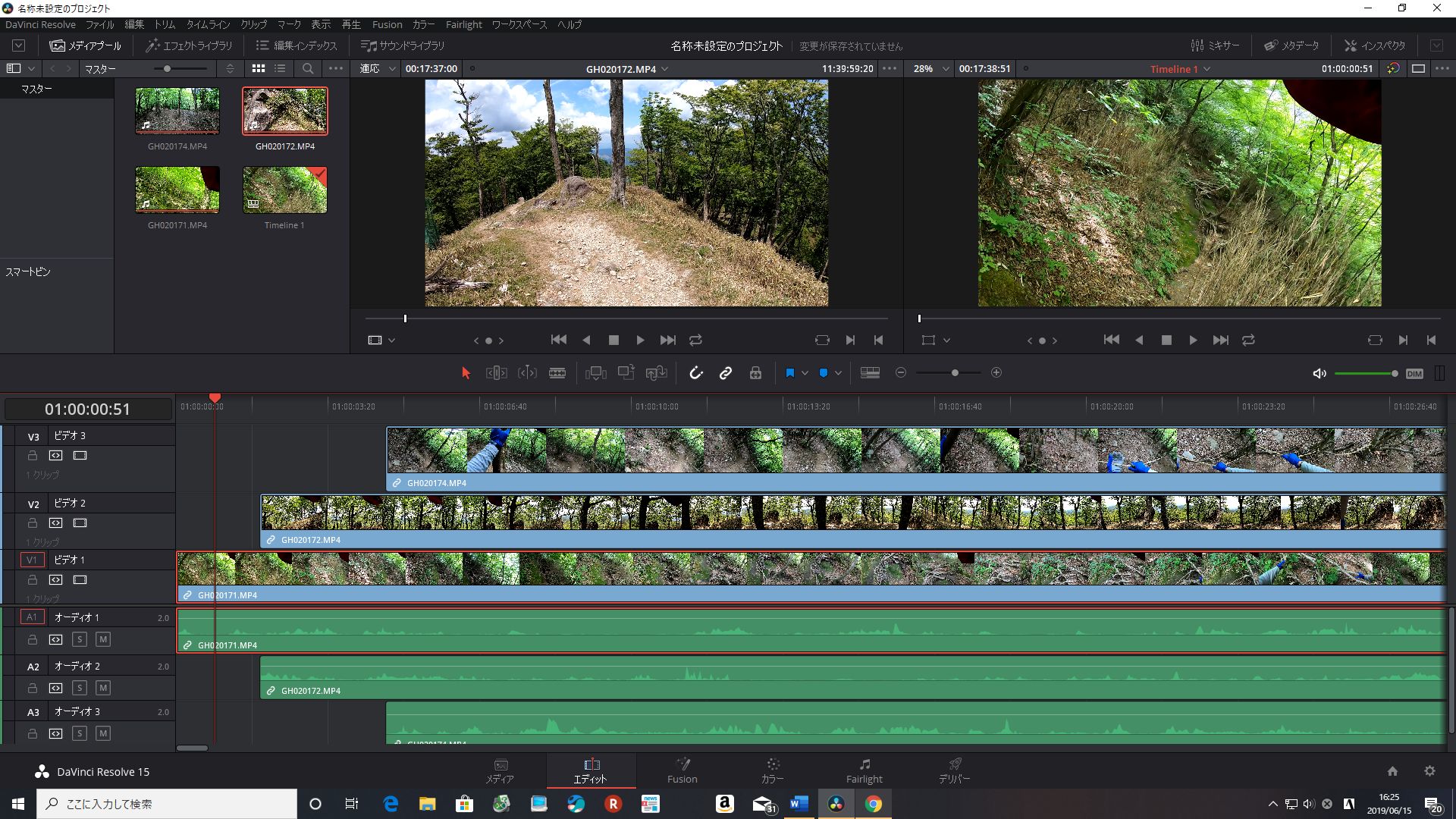Lock the Video 3 track

point(33,456)
